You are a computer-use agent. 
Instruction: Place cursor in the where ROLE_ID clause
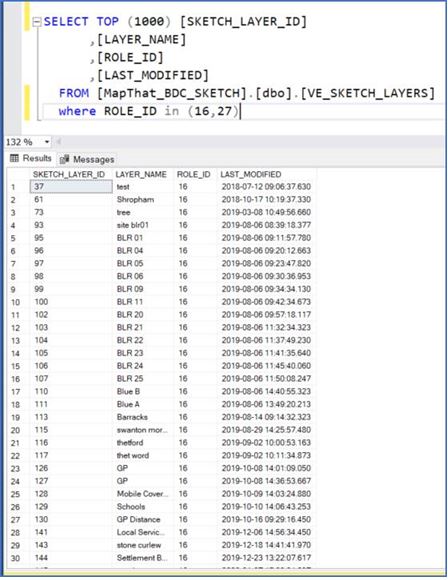point(149,111)
